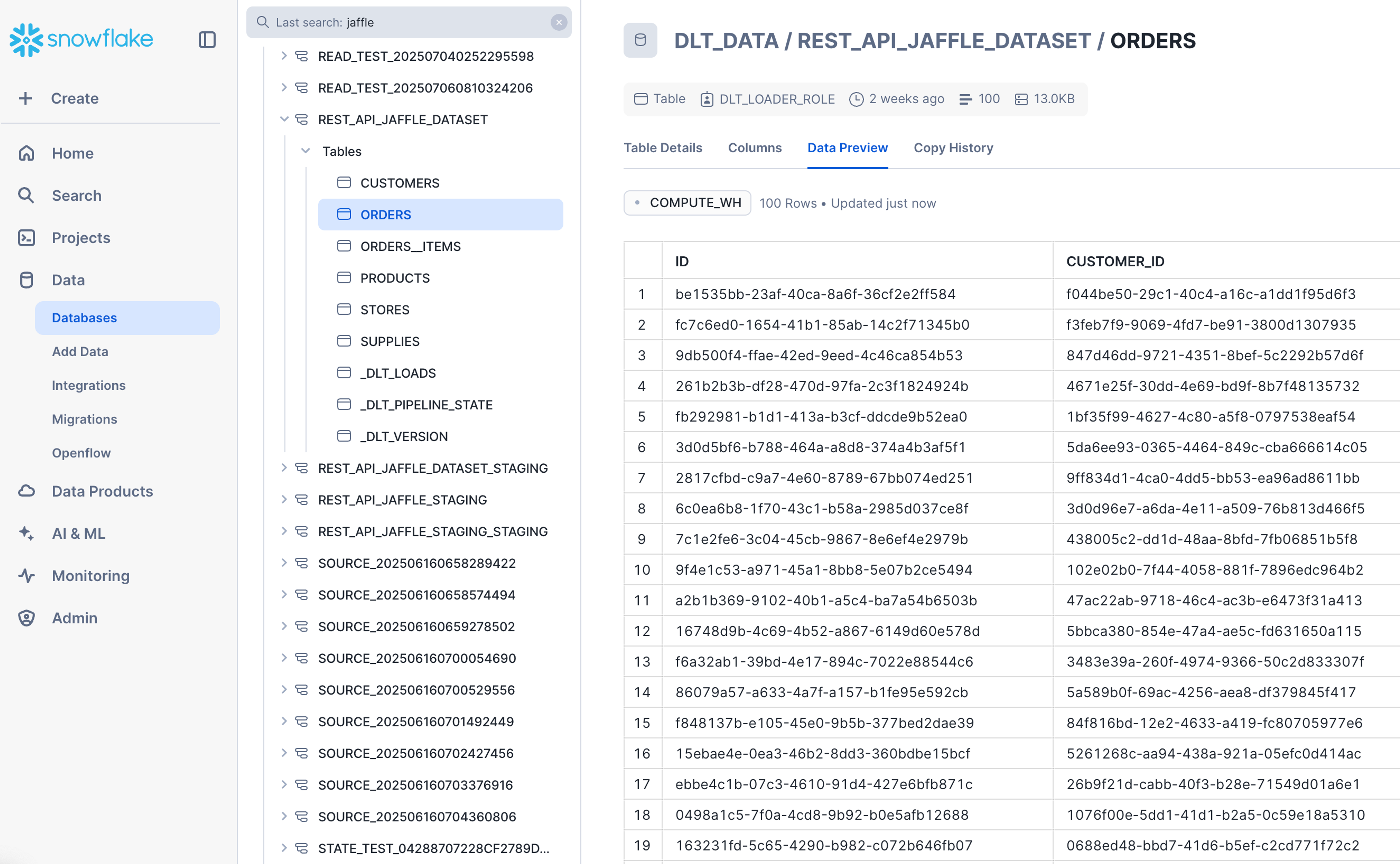The height and width of the screenshot is (864, 1400).
Task: Expand READ_TEST_20250706081032 4206 schema chevron
Action: tap(284, 87)
